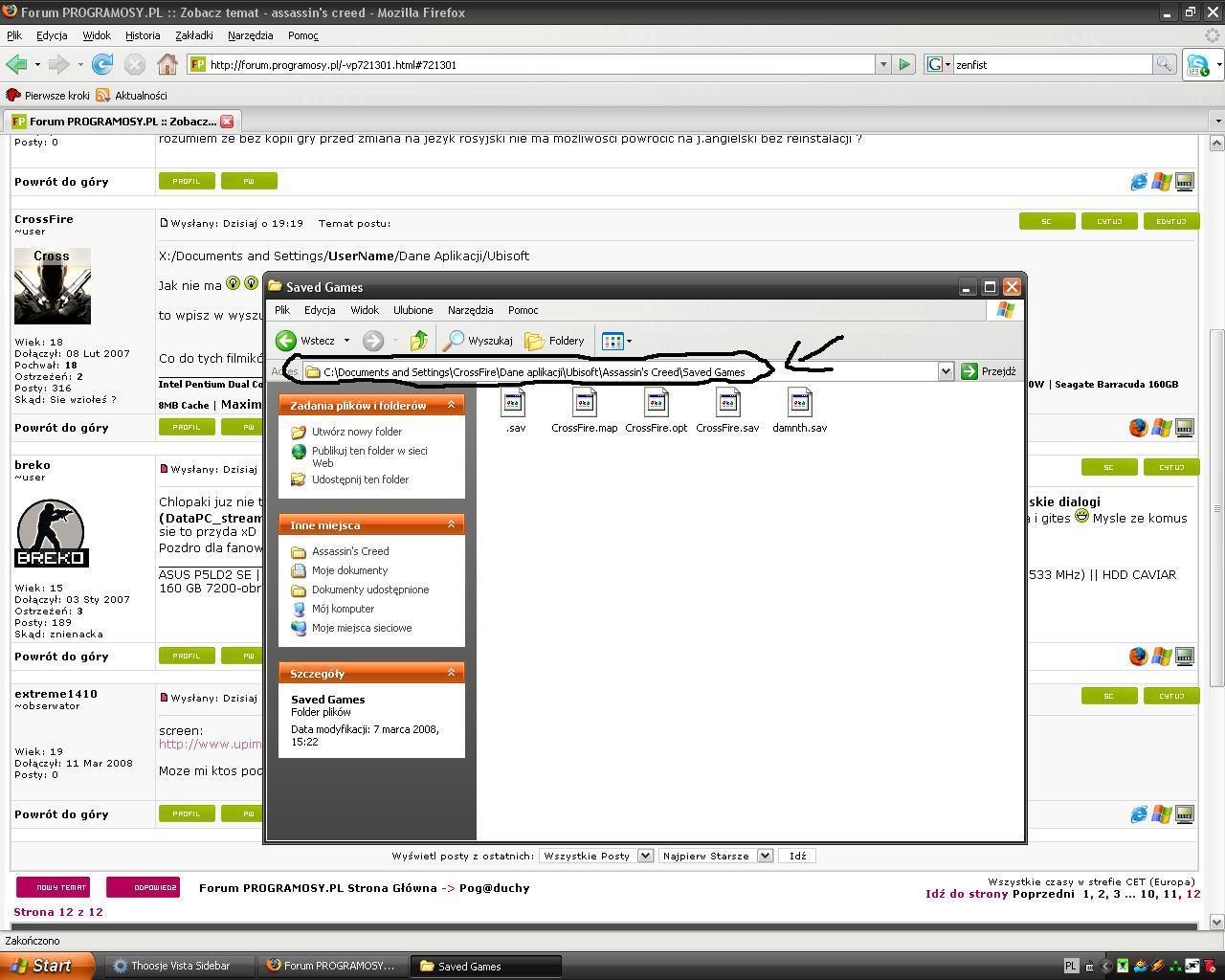
Task: Open Firefox Narzędzia menu
Action: pyautogui.click(x=251, y=35)
